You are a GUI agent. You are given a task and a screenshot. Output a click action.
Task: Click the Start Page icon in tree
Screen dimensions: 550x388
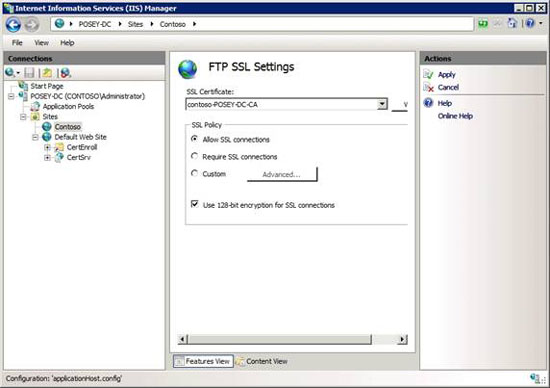23,86
